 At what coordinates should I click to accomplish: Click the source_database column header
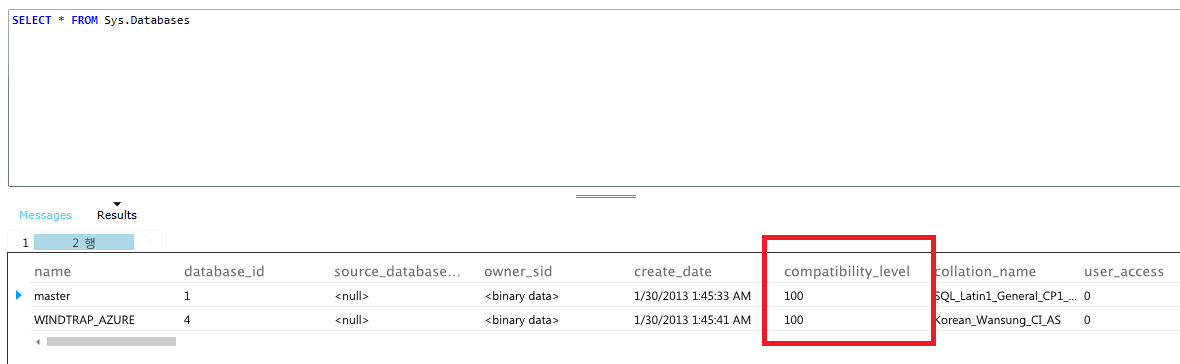(397, 271)
